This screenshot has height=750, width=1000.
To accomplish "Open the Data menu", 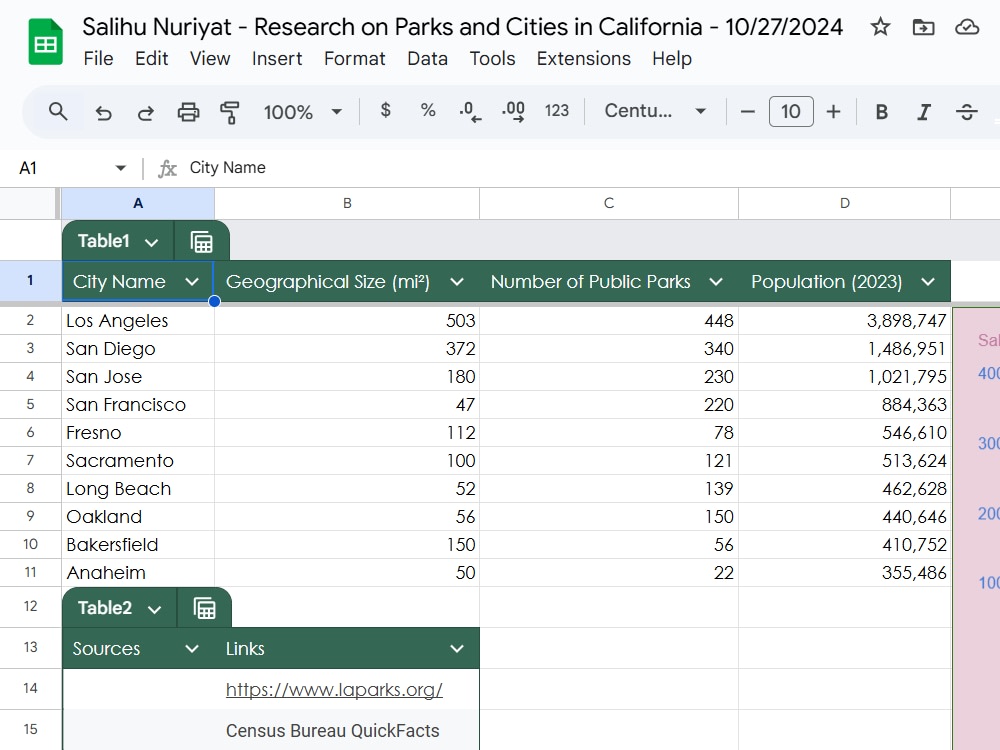I will 427,59.
